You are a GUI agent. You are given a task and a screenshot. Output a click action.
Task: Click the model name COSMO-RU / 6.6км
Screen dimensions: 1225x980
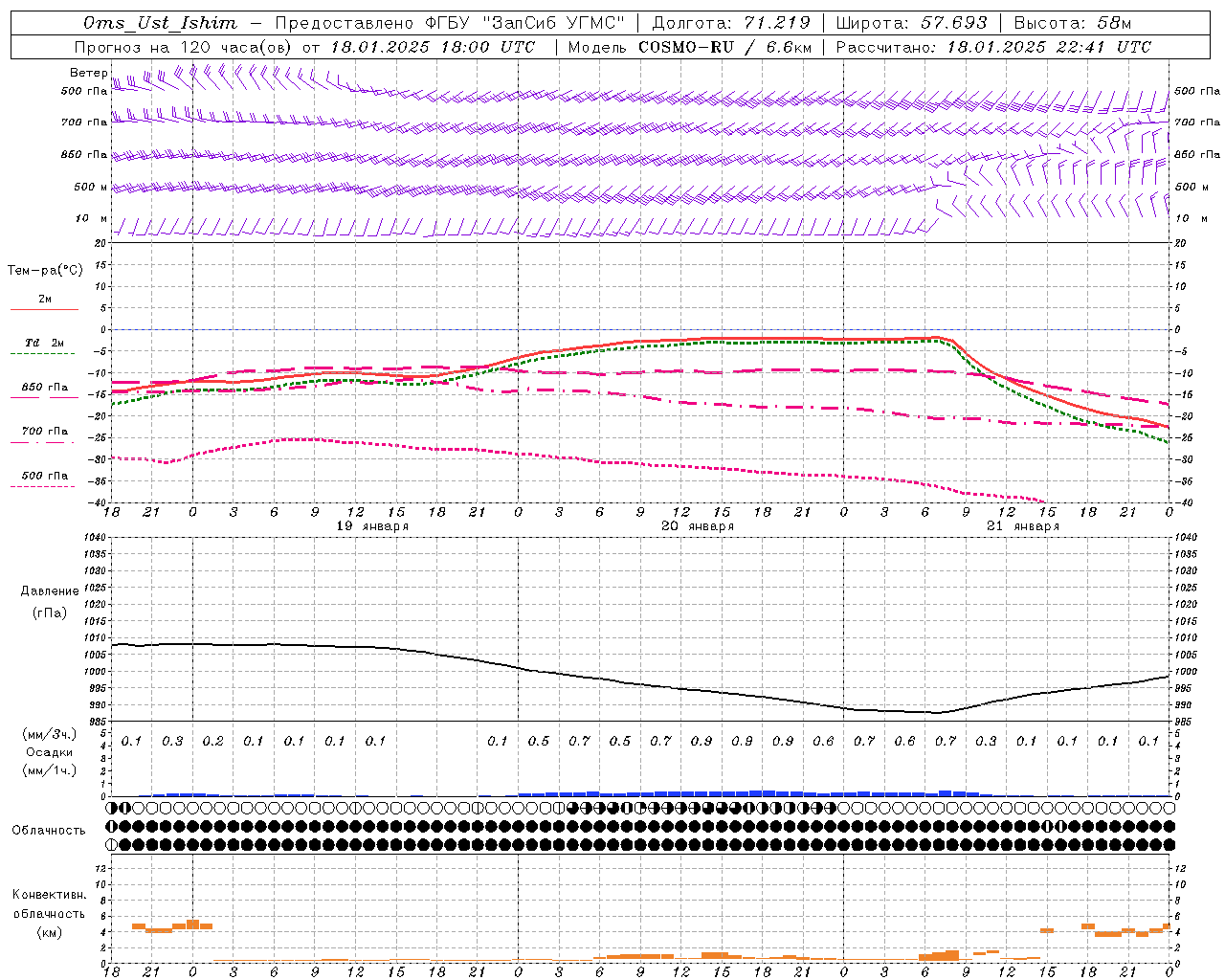coord(725,47)
